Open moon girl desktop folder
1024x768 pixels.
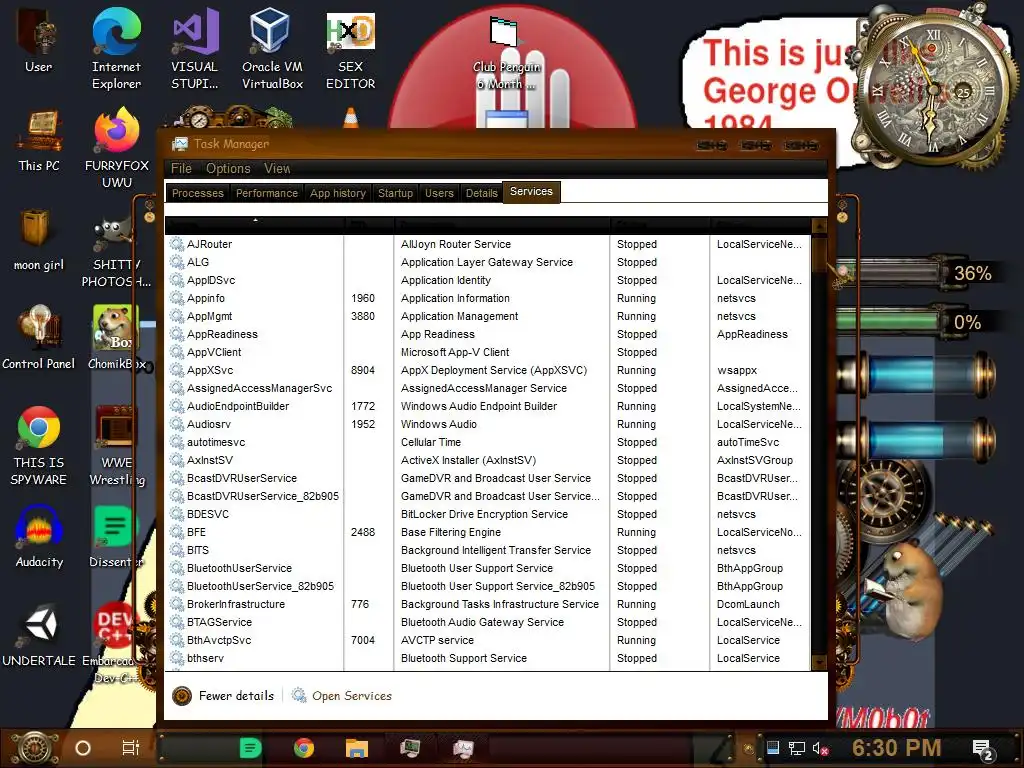click(x=39, y=240)
